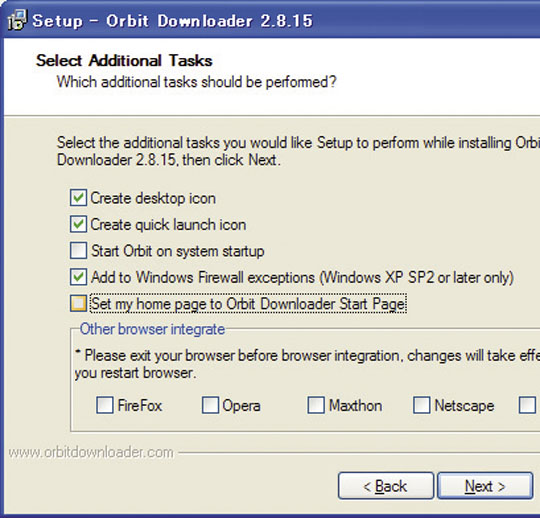Click 'Which additional tasks should be performed?' text
This screenshot has width=540, height=518.
coord(197,82)
